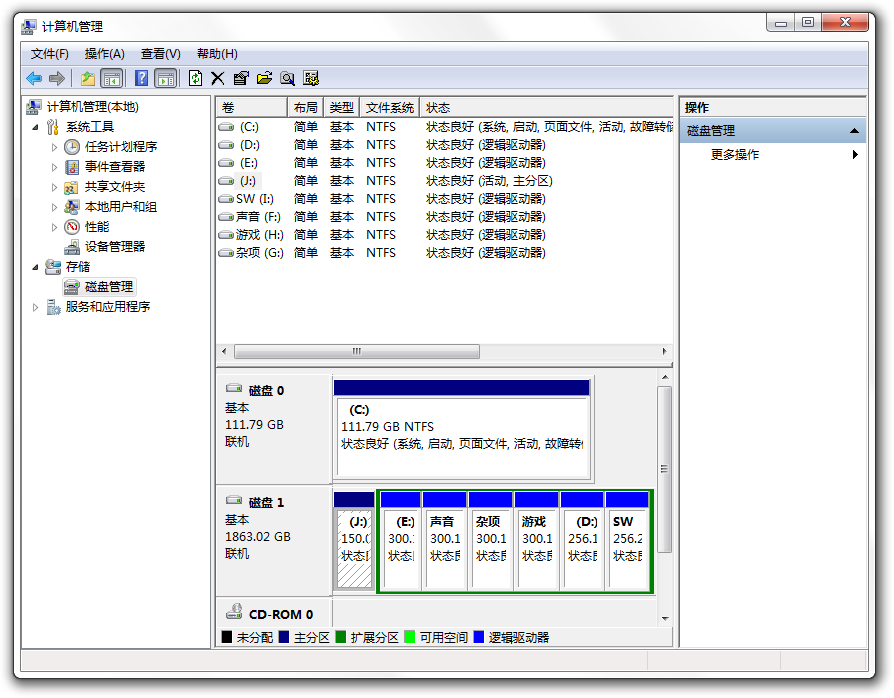Open the 操作(A) menu
The image size is (894, 698).
click(104, 54)
